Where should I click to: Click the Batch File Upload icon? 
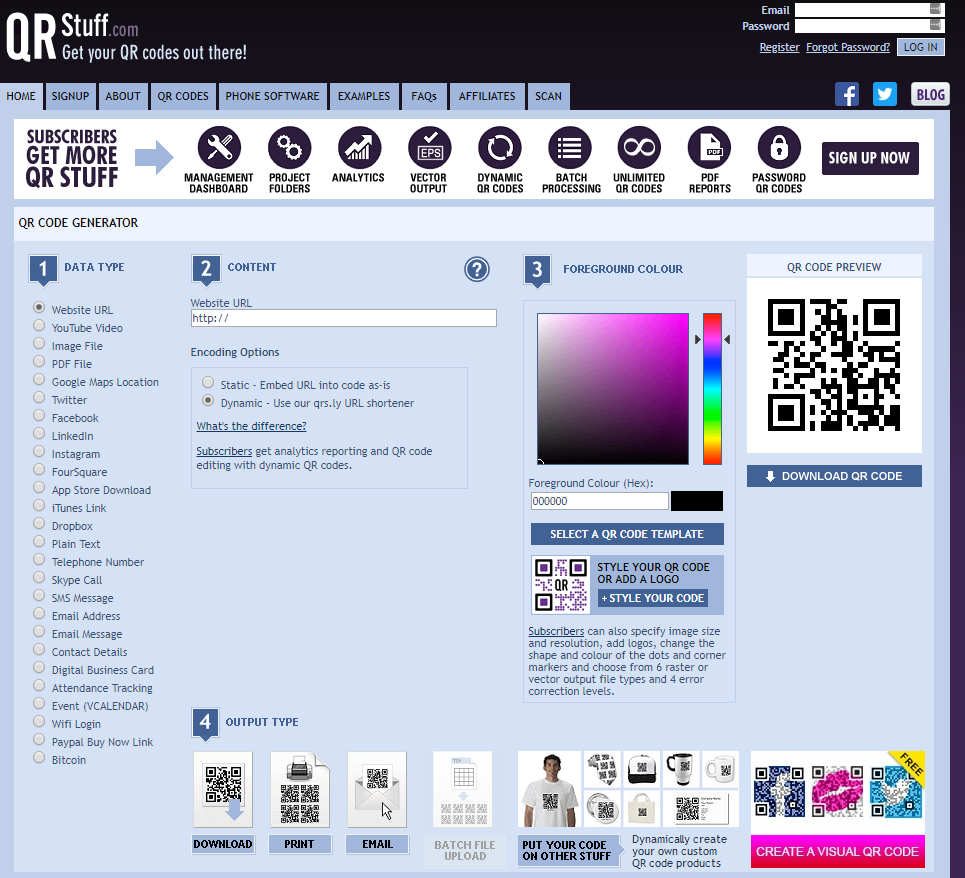(x=463, y=789)
